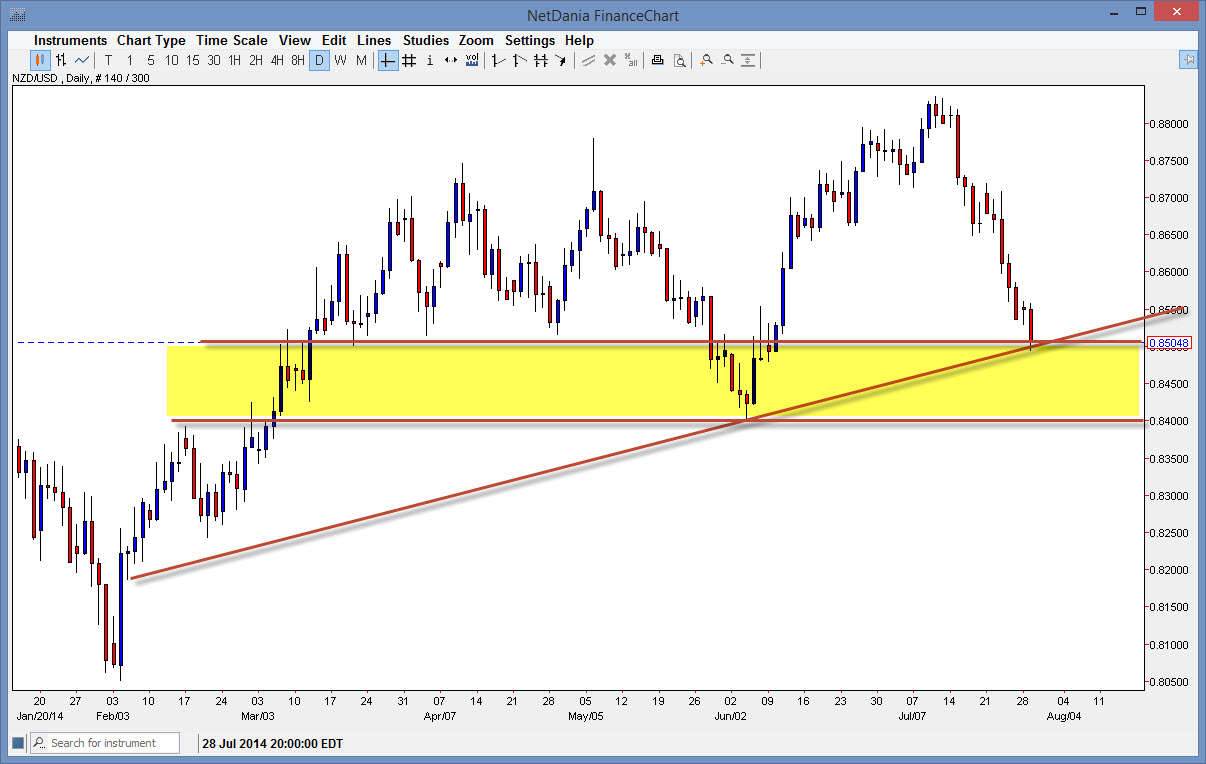Remove all drawn lines with delete-all icon
The image size is (1206, 764).
[630, 60]
